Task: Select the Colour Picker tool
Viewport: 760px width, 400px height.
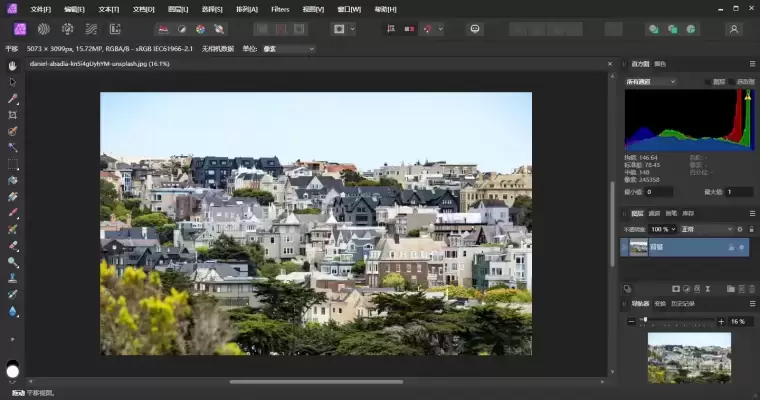Action: pos(13,98)
